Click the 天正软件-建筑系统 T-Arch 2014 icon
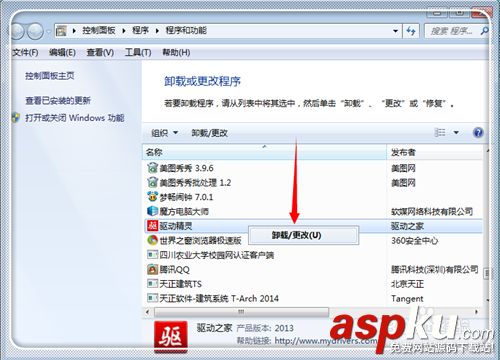500x360 pixels. [x=152, y=298]
